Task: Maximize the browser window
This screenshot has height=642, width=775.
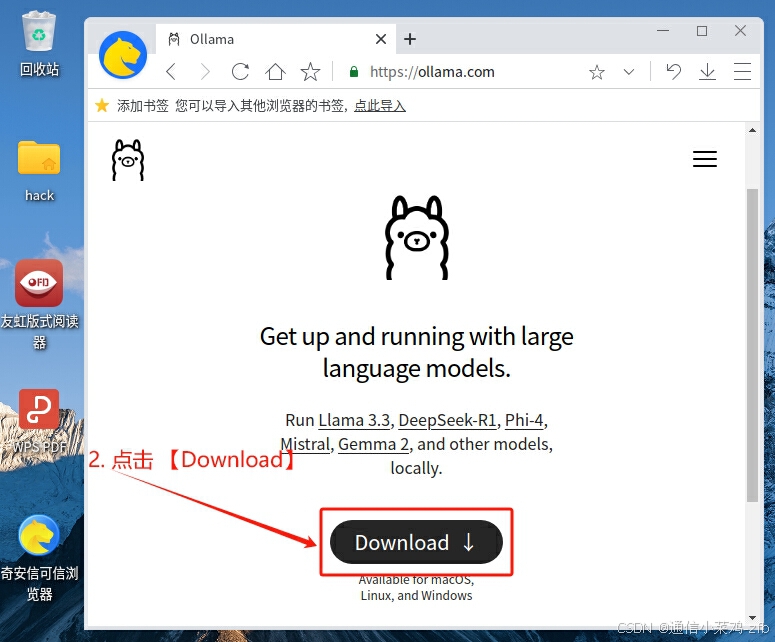Action: pyautogui.click(x=701, y=31)
